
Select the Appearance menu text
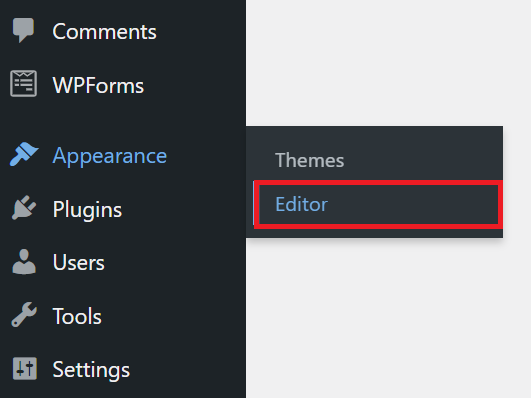pos(110,156)
